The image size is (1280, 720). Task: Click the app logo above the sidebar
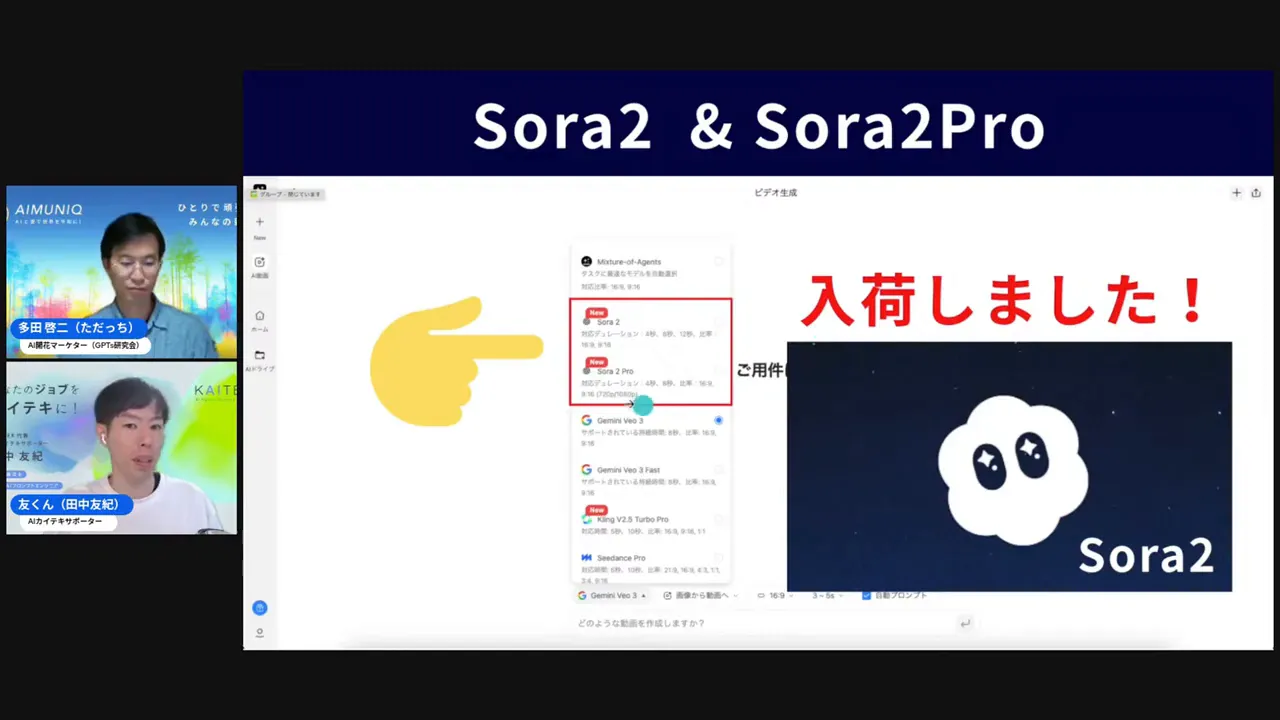click(x=260, y=188)
